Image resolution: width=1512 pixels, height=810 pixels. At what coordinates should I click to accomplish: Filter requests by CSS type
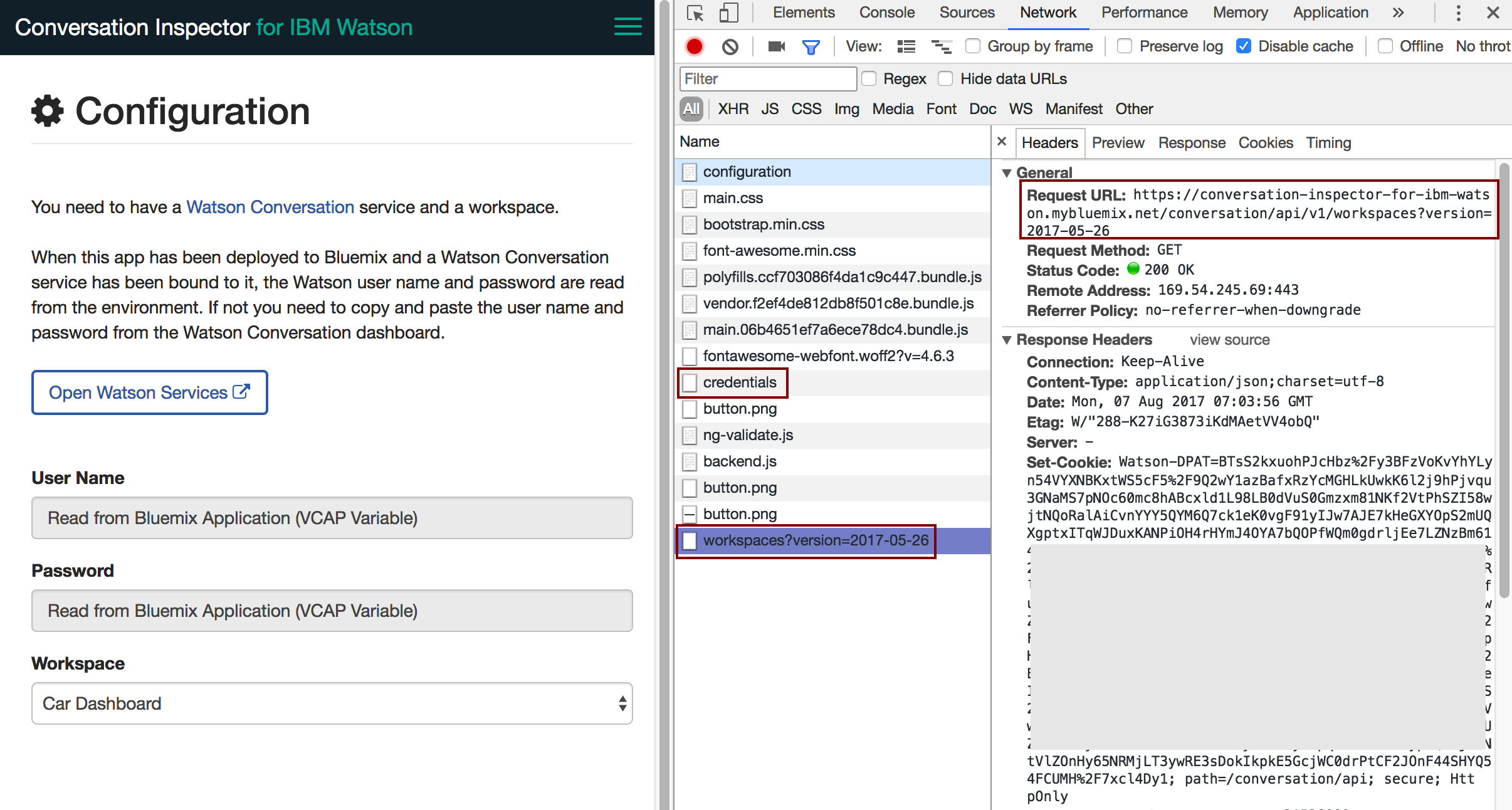point(806,109)
